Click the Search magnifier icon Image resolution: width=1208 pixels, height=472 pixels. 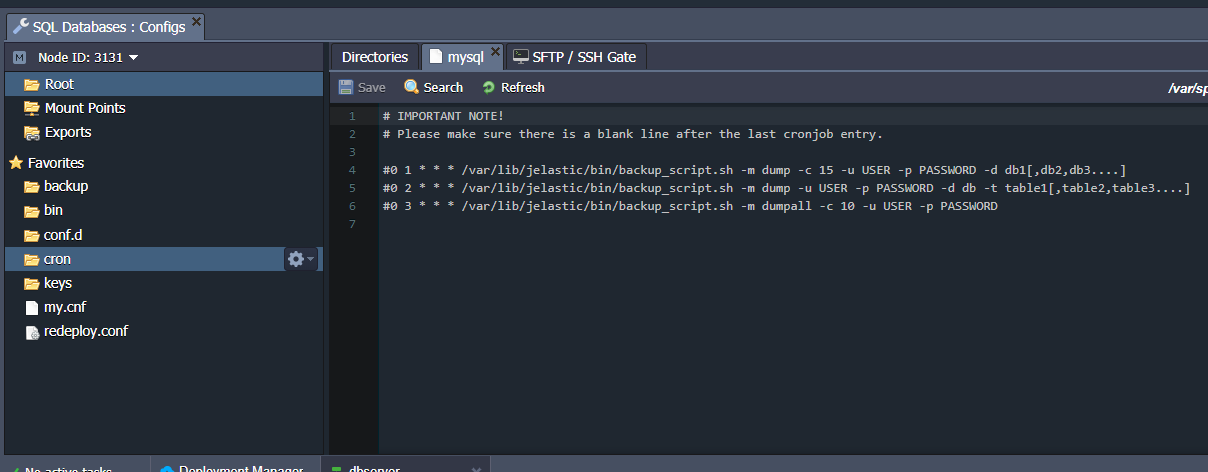point(411,88)
